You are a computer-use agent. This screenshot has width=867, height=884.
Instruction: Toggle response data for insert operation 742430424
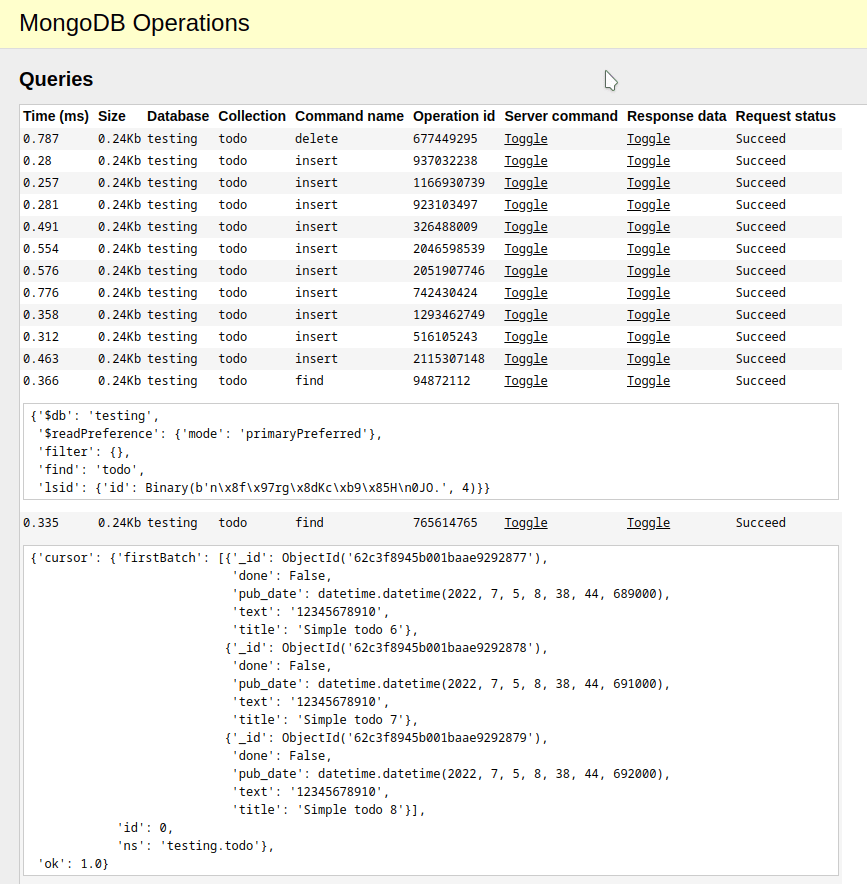point(648,292)
